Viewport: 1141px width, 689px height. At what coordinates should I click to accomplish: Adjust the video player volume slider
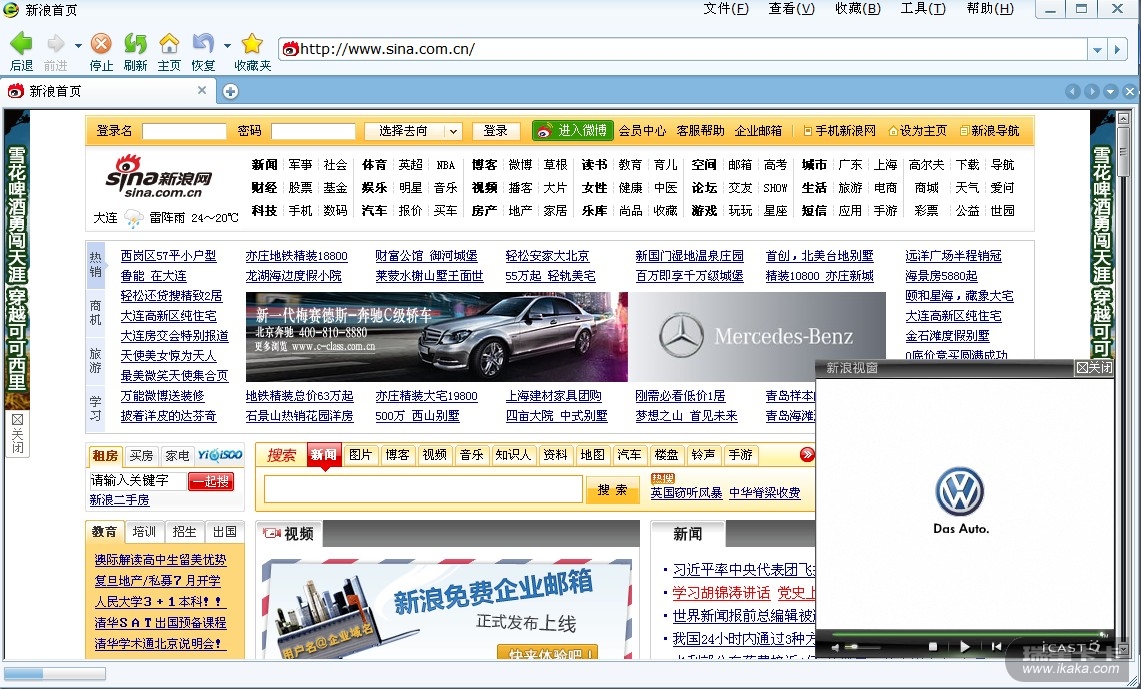(865, 647)
